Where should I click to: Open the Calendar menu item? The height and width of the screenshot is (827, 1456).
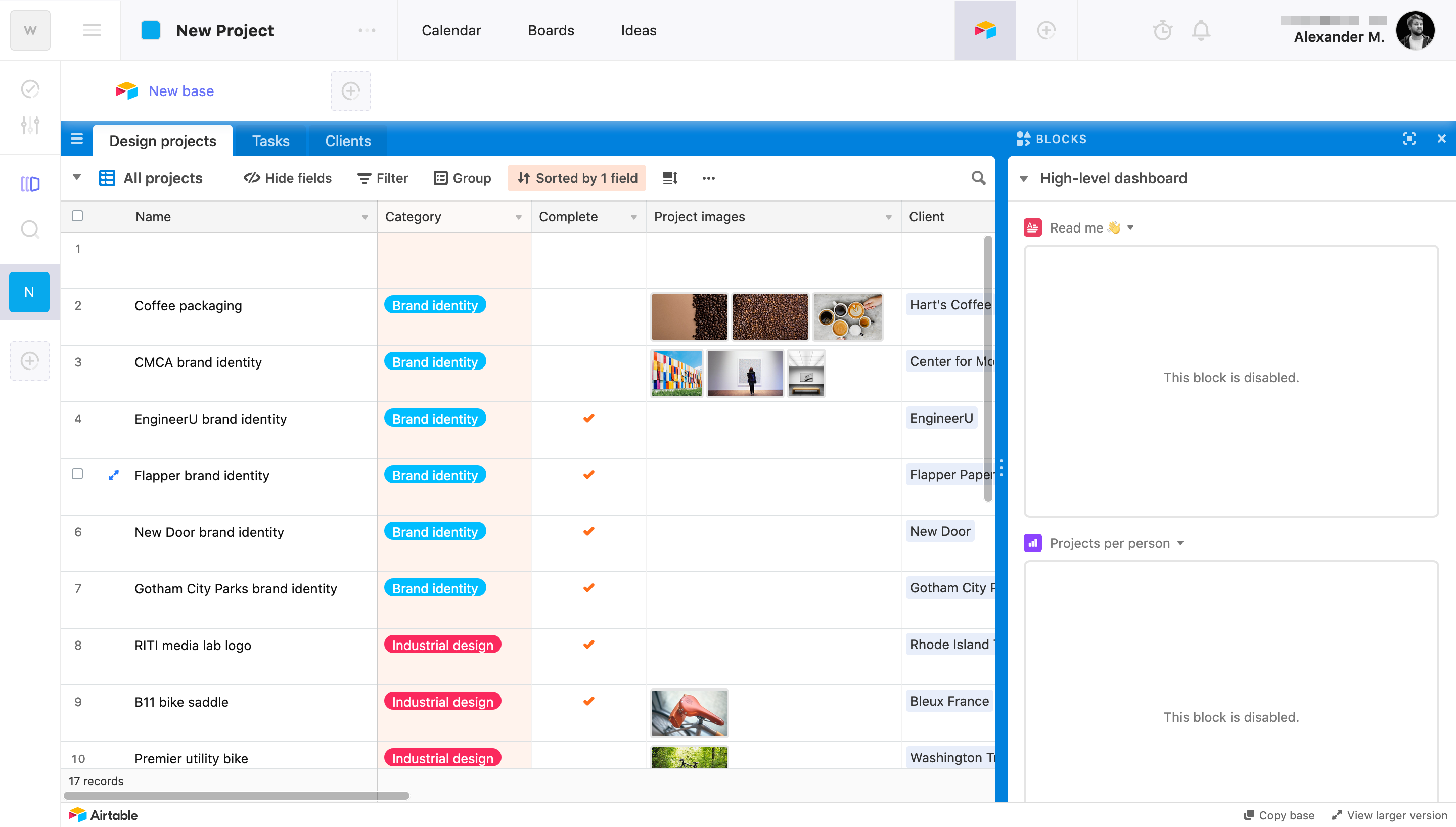451,31
